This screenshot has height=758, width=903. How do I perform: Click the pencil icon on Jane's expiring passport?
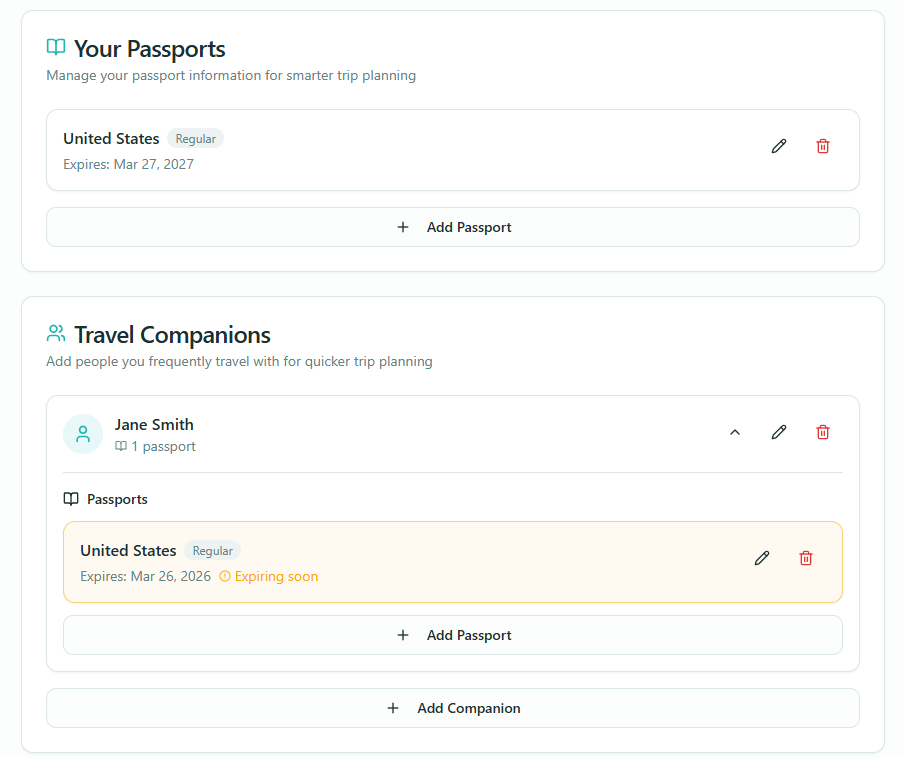coord(762,558)
